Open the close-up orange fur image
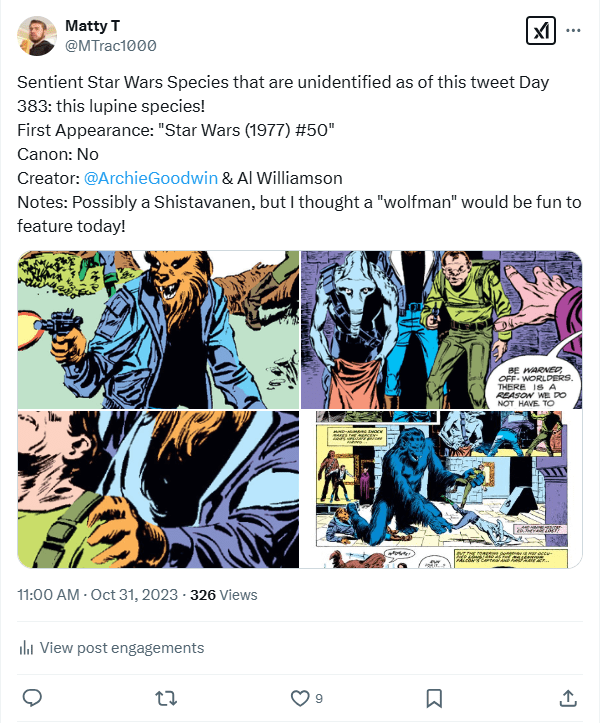This screenshot has height=723, width=602. (157, 490)
